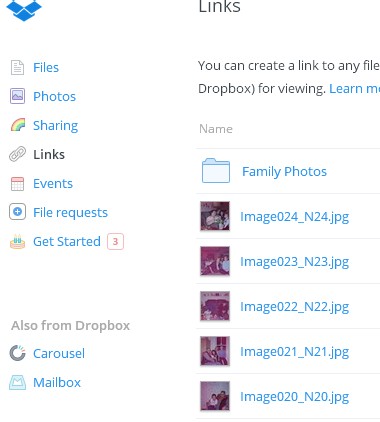Open the Family Photos link
The width and height of the screenshot is (380, 422).
point(284,172)
